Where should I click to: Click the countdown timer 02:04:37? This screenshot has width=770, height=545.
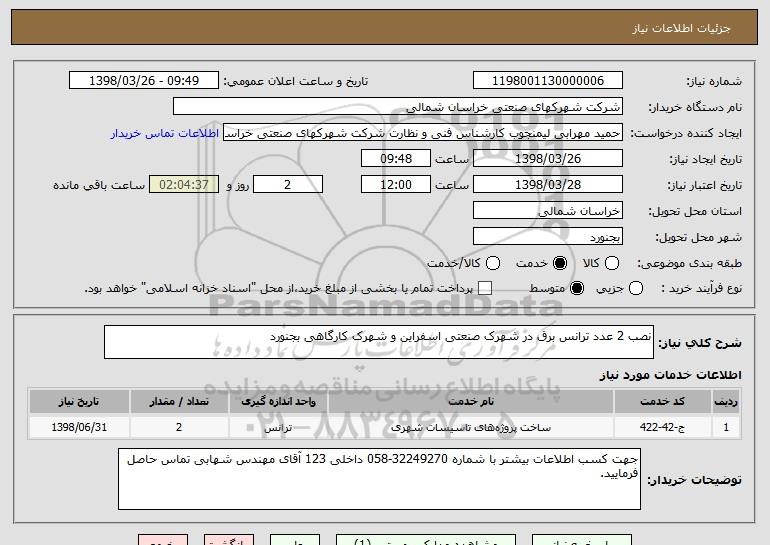[x=184, y=185]
